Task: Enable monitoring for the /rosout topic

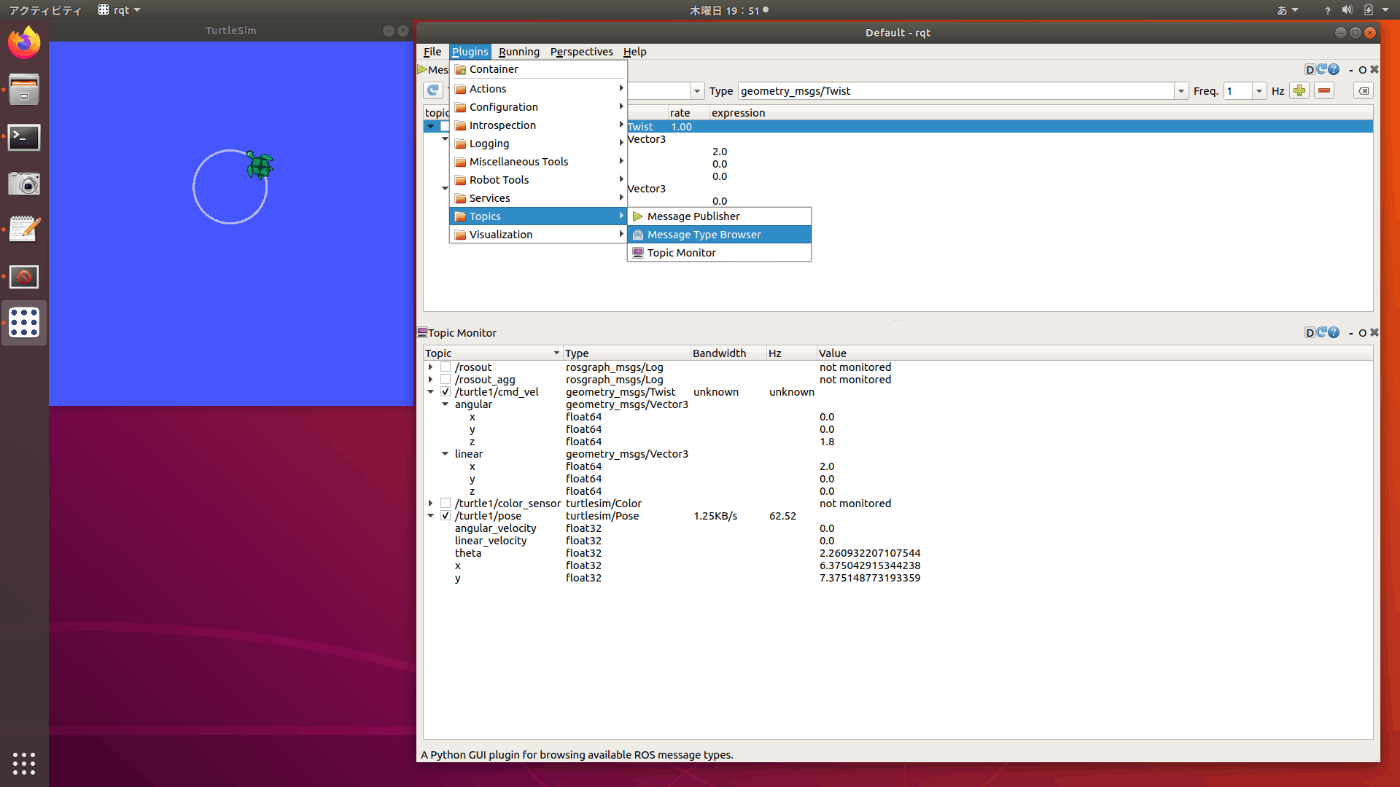Action: pyautogui.click(x=446, y=368)
